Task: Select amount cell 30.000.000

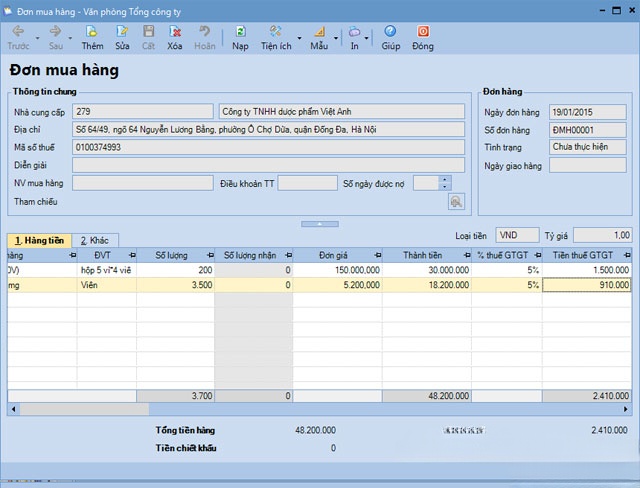Action: [427, 270]
